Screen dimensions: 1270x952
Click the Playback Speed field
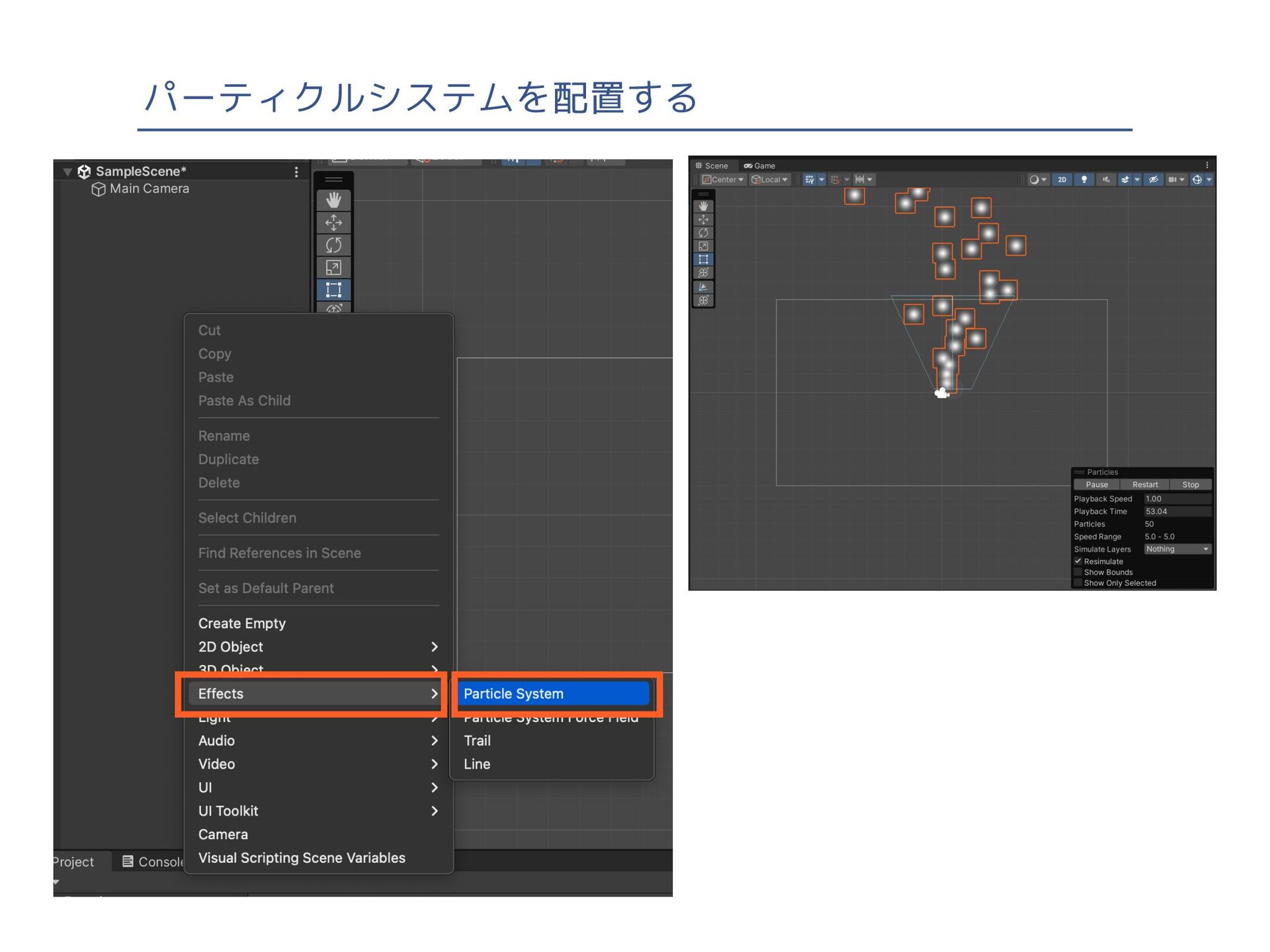coord(1177,499)
